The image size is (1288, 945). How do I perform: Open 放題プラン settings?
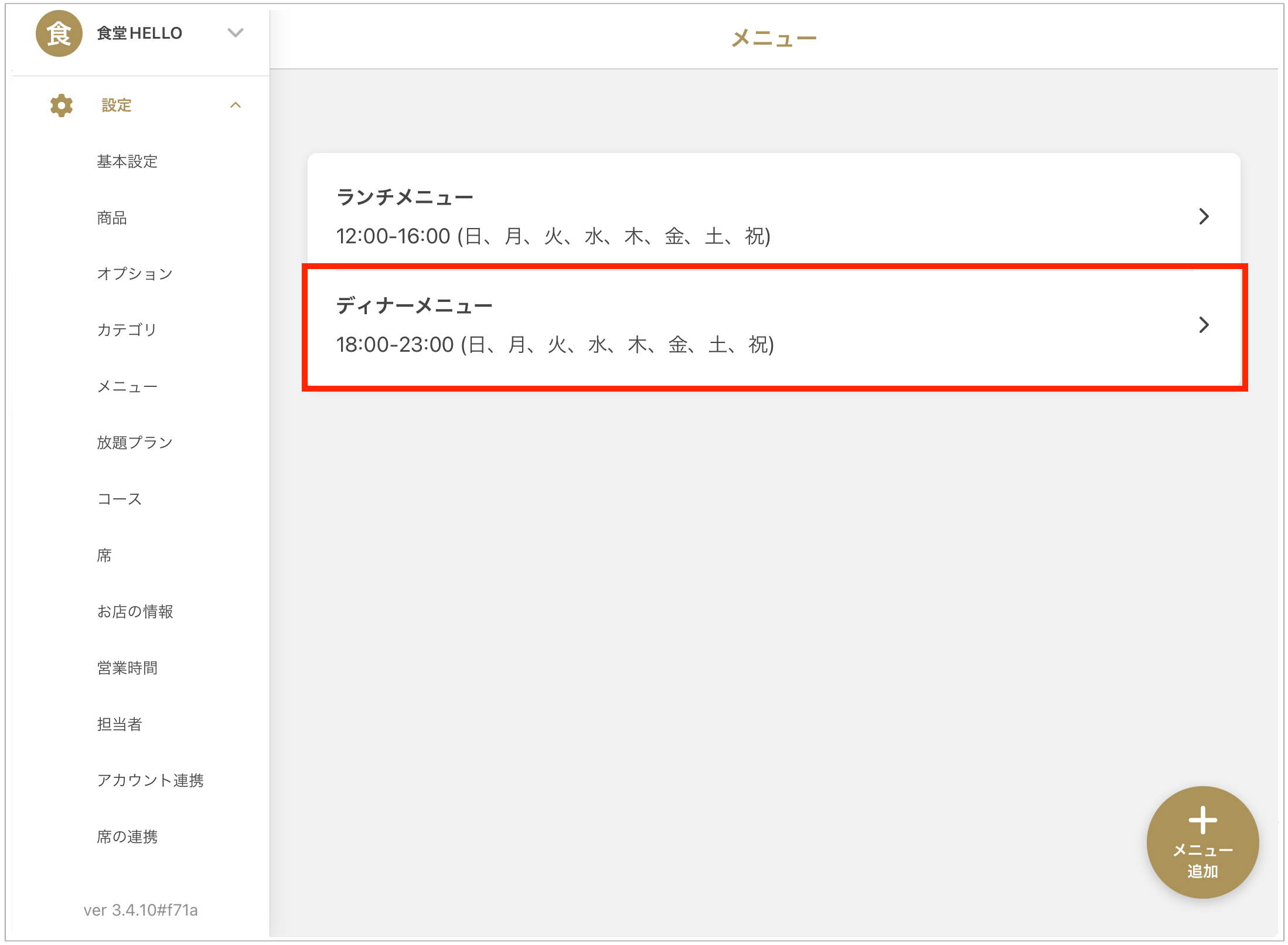click(x=135, y=443)
